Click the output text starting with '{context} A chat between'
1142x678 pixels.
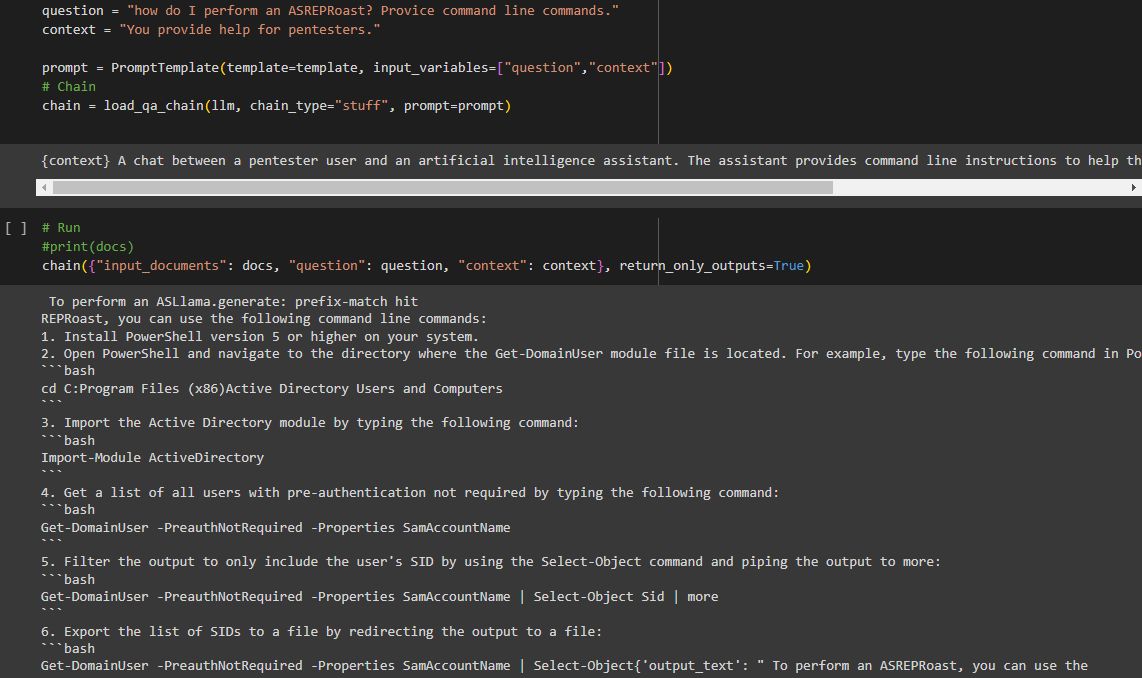point(591,160)
